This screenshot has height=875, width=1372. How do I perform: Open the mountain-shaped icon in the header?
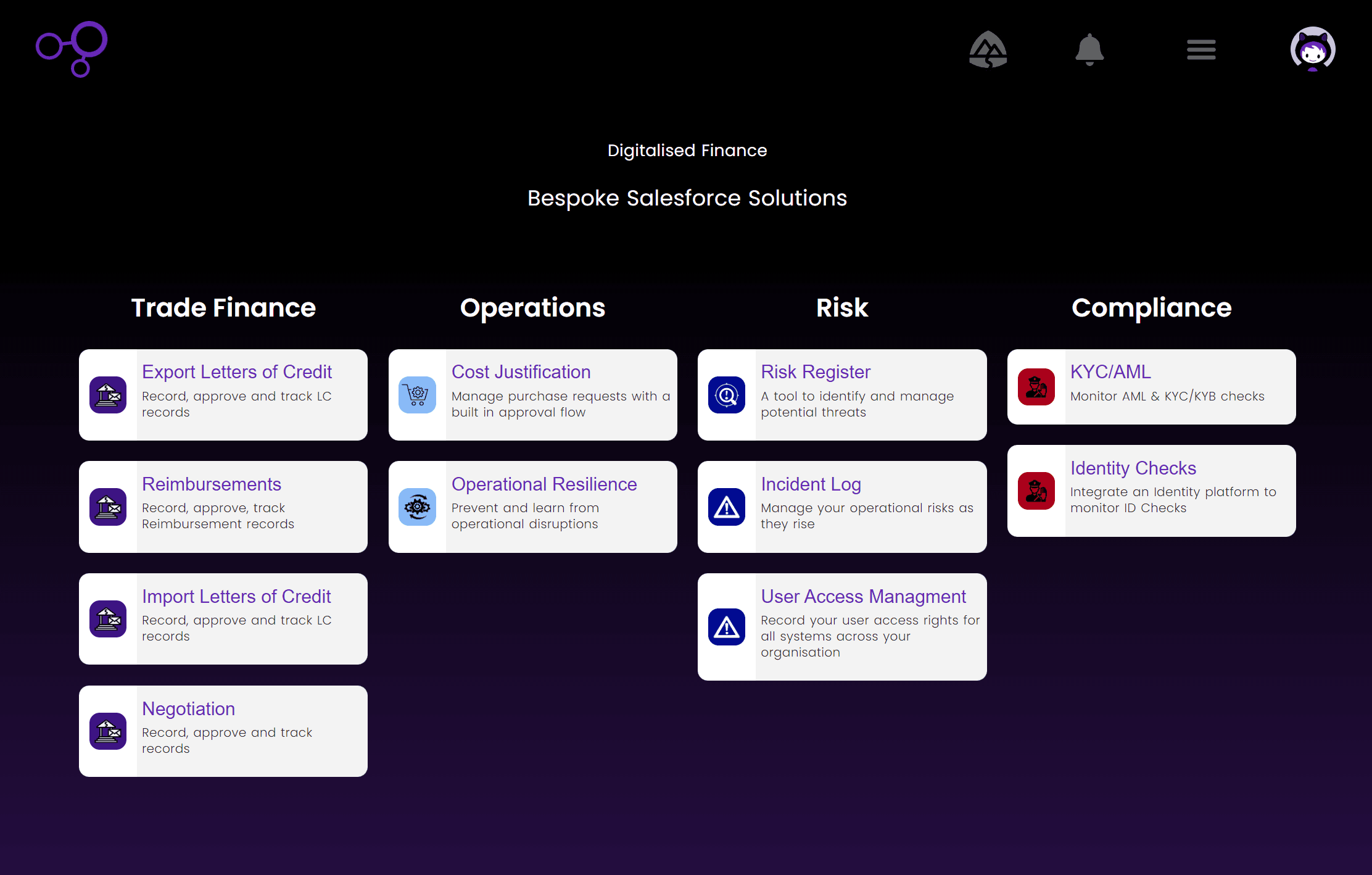pos(988,49)
